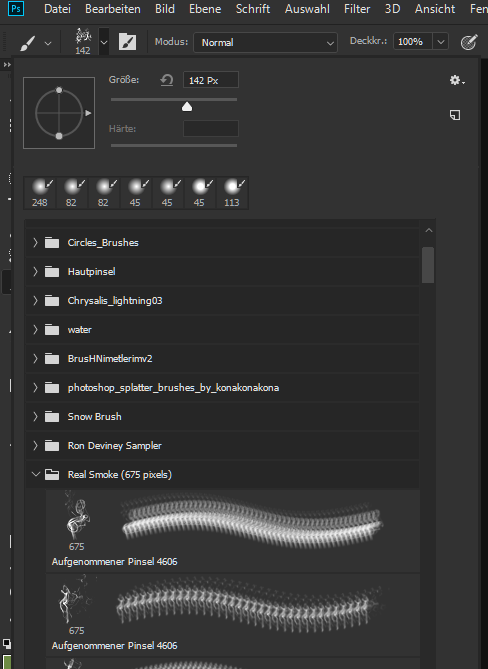Expand the Hautpinsel folder

(x=35, y=271)
